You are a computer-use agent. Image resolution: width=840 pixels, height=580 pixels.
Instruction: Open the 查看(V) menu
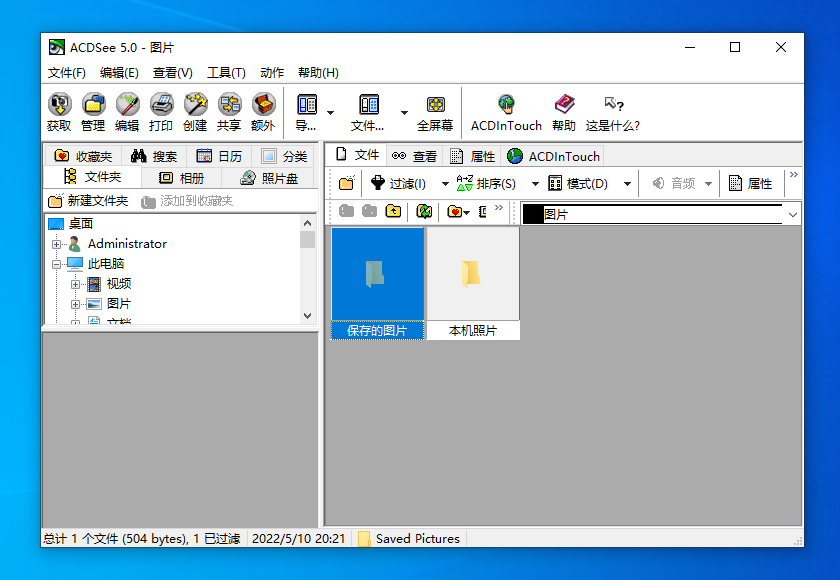[x=172, y=72]
